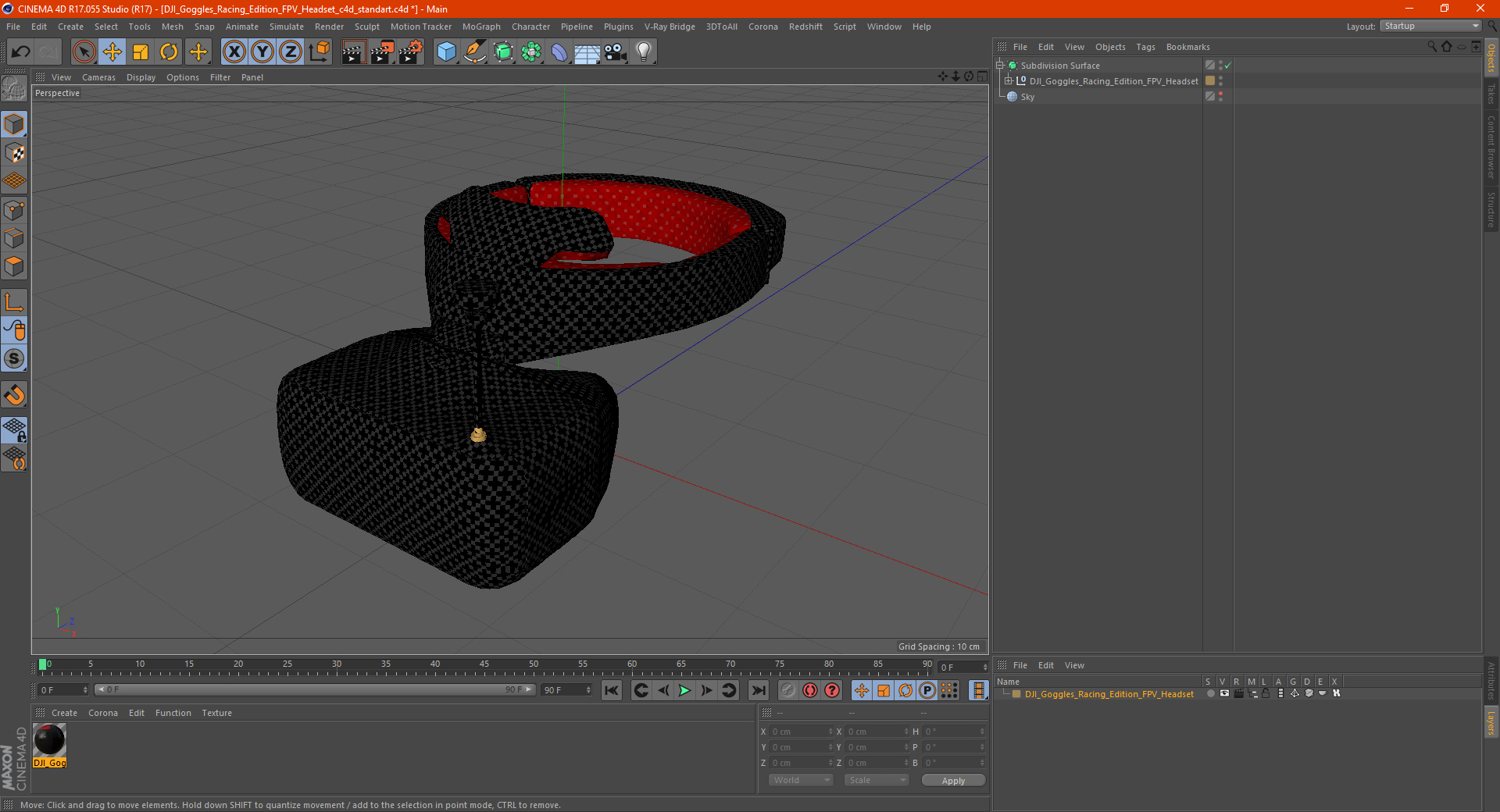Collapse the Subdivision Surface tree node
The height and width of the screenshot is (812, 1500).
(x=999, y=66)
